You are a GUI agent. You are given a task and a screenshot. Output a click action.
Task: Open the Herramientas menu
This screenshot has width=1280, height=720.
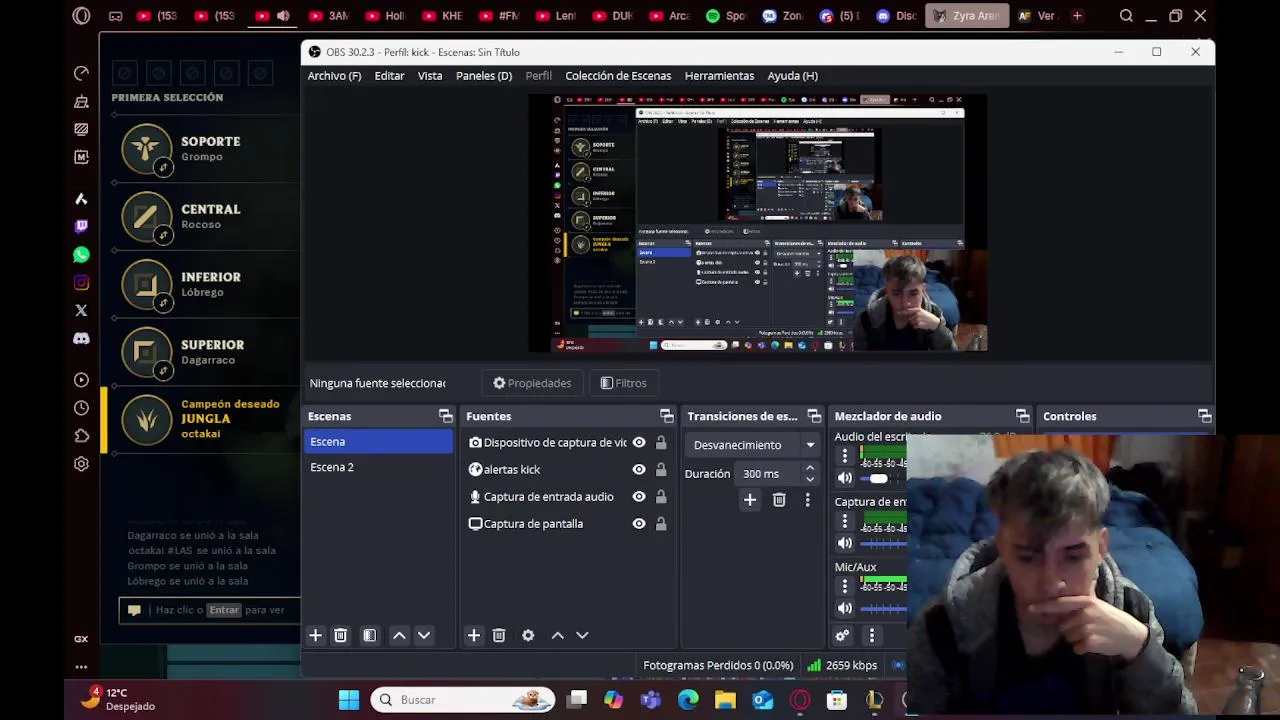[719, 76]
